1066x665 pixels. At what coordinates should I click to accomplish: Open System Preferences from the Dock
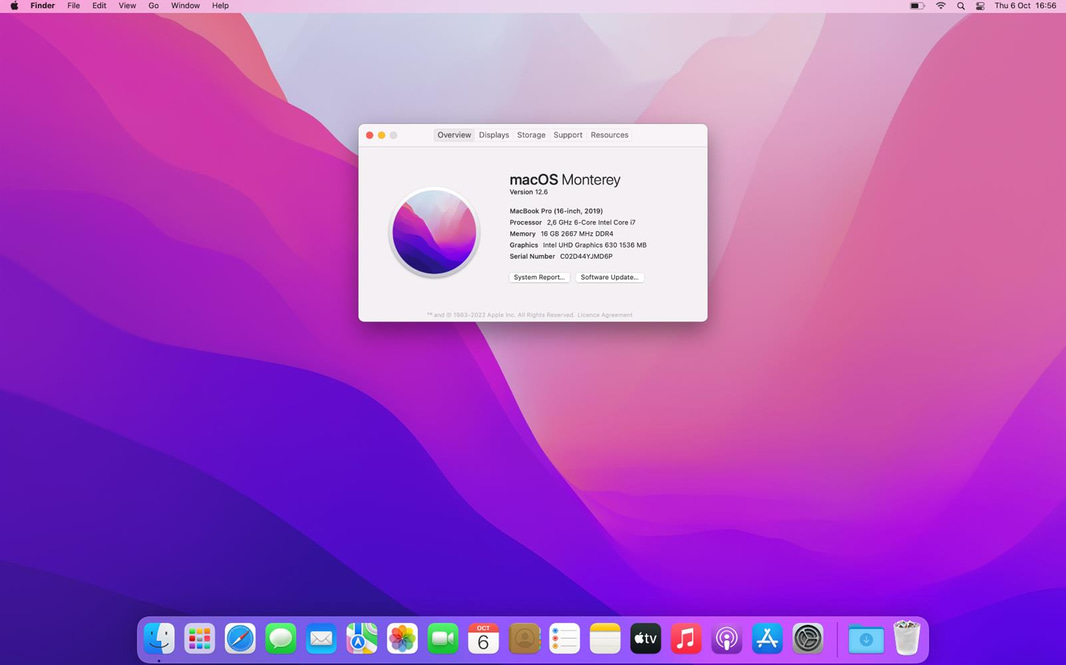808,638
